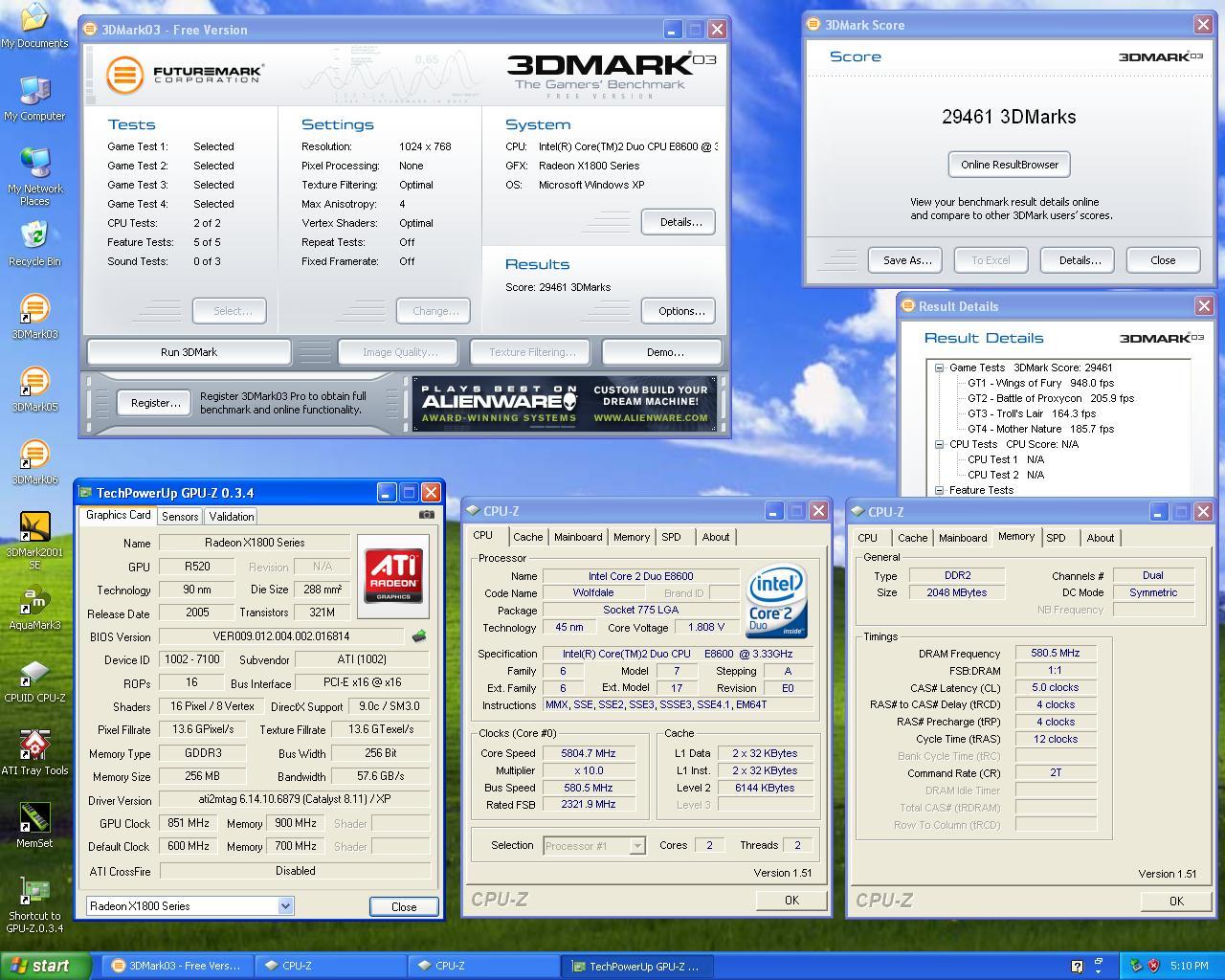Open My Documents desktop icon
Viewport: 1225px width, 980px height.
[x=34, y=26]
